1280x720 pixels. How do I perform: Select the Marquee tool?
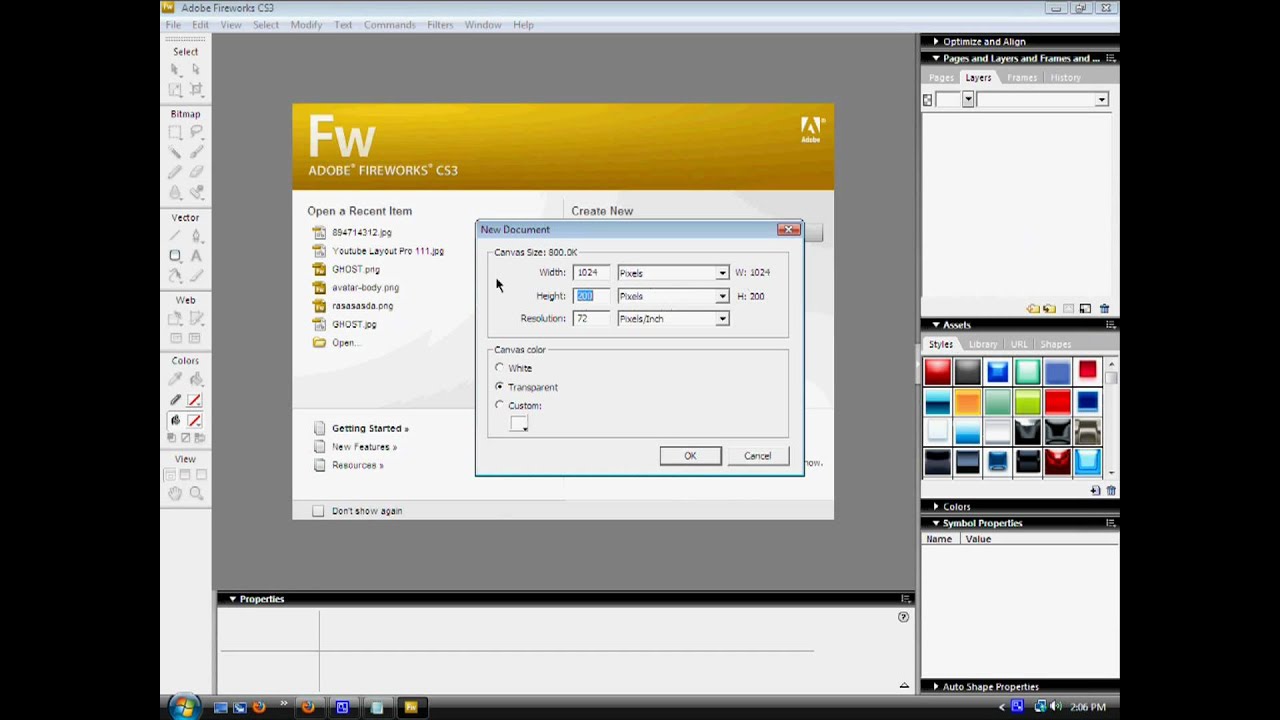click(175, 132)
